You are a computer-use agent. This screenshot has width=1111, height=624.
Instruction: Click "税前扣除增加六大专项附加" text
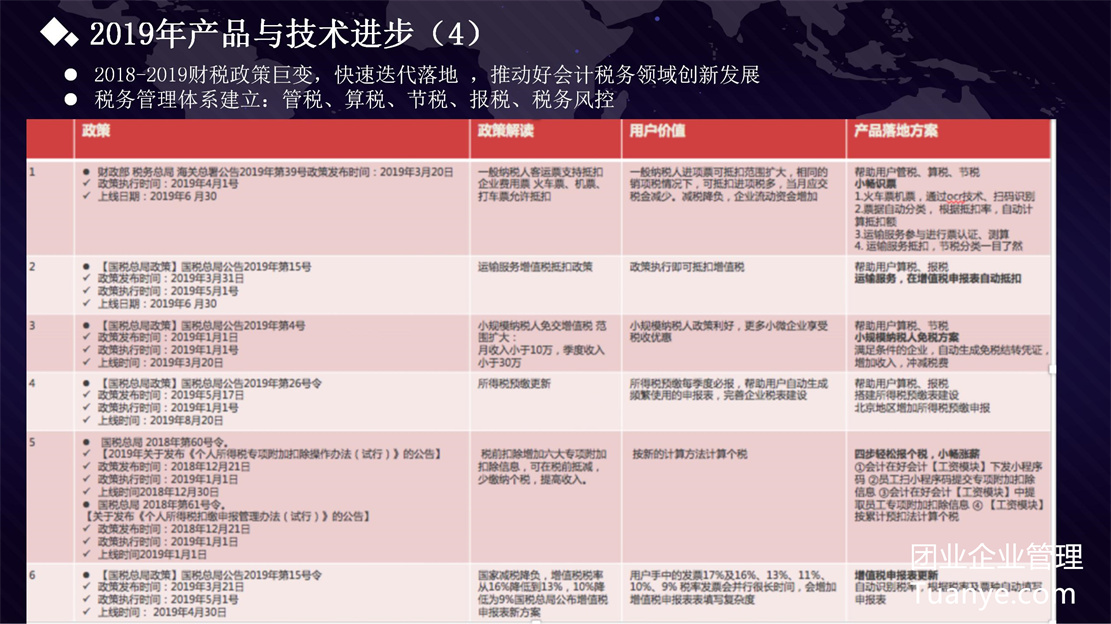click(543, 454)
